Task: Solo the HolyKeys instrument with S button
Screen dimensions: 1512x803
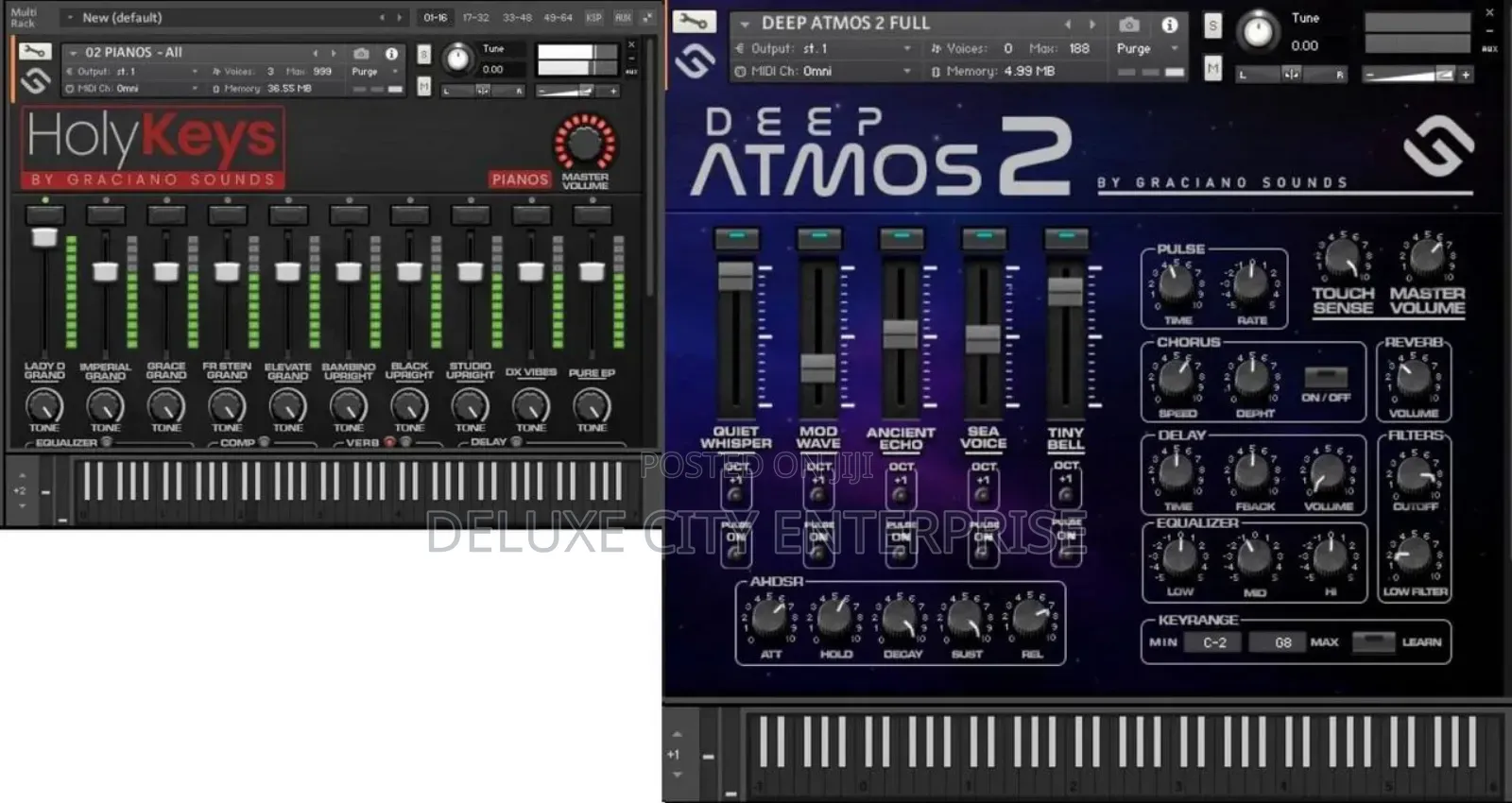Action: click(423, 55)
